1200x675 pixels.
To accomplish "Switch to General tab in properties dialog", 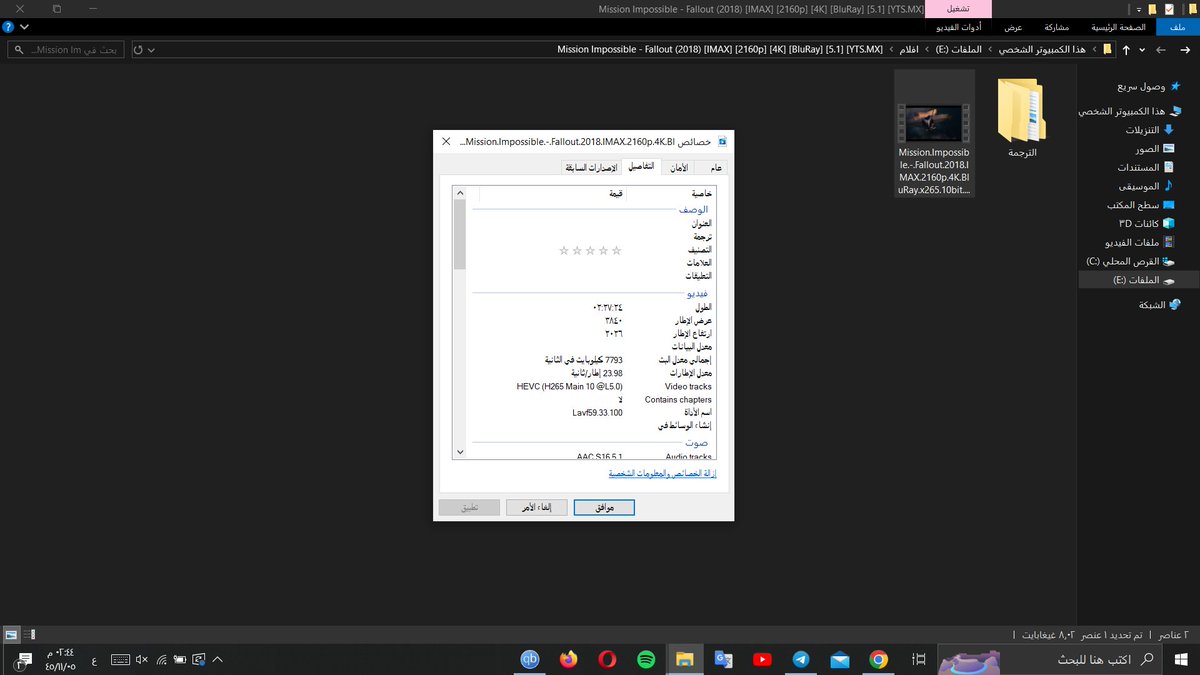I will click(x=716, y=168).
